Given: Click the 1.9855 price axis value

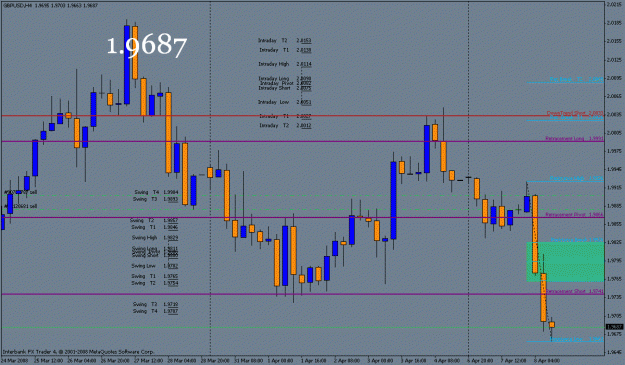Looking at the screenshot, I should [x=614, y=224].
